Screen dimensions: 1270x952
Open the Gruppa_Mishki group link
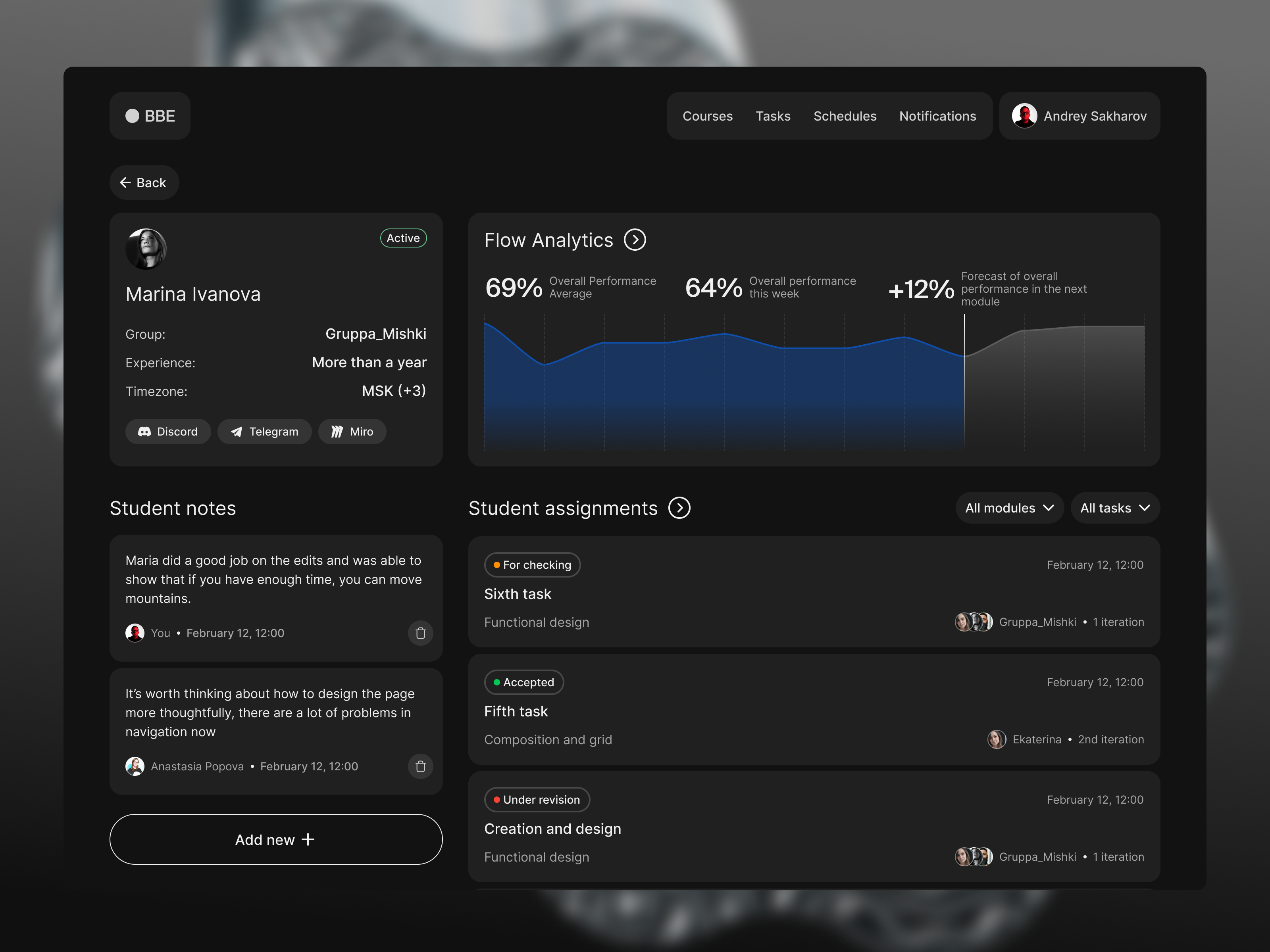click(375, 334)
